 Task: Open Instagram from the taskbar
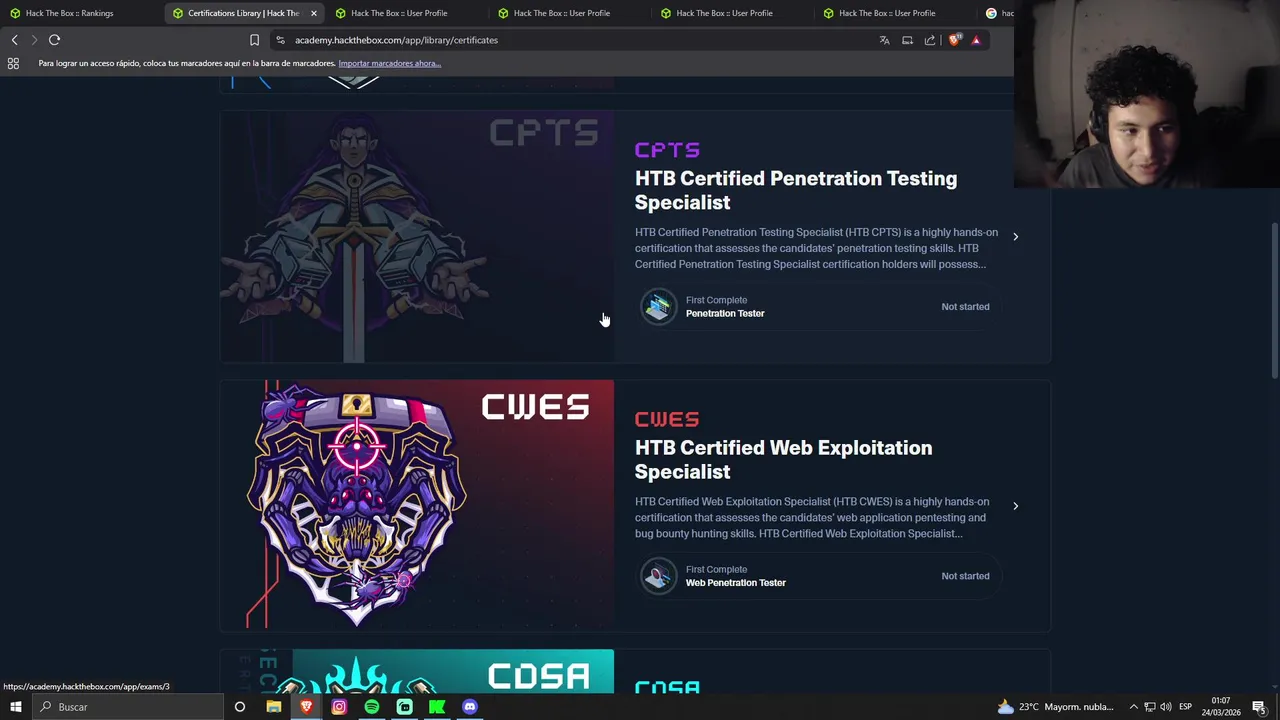[x=339, y=707]
